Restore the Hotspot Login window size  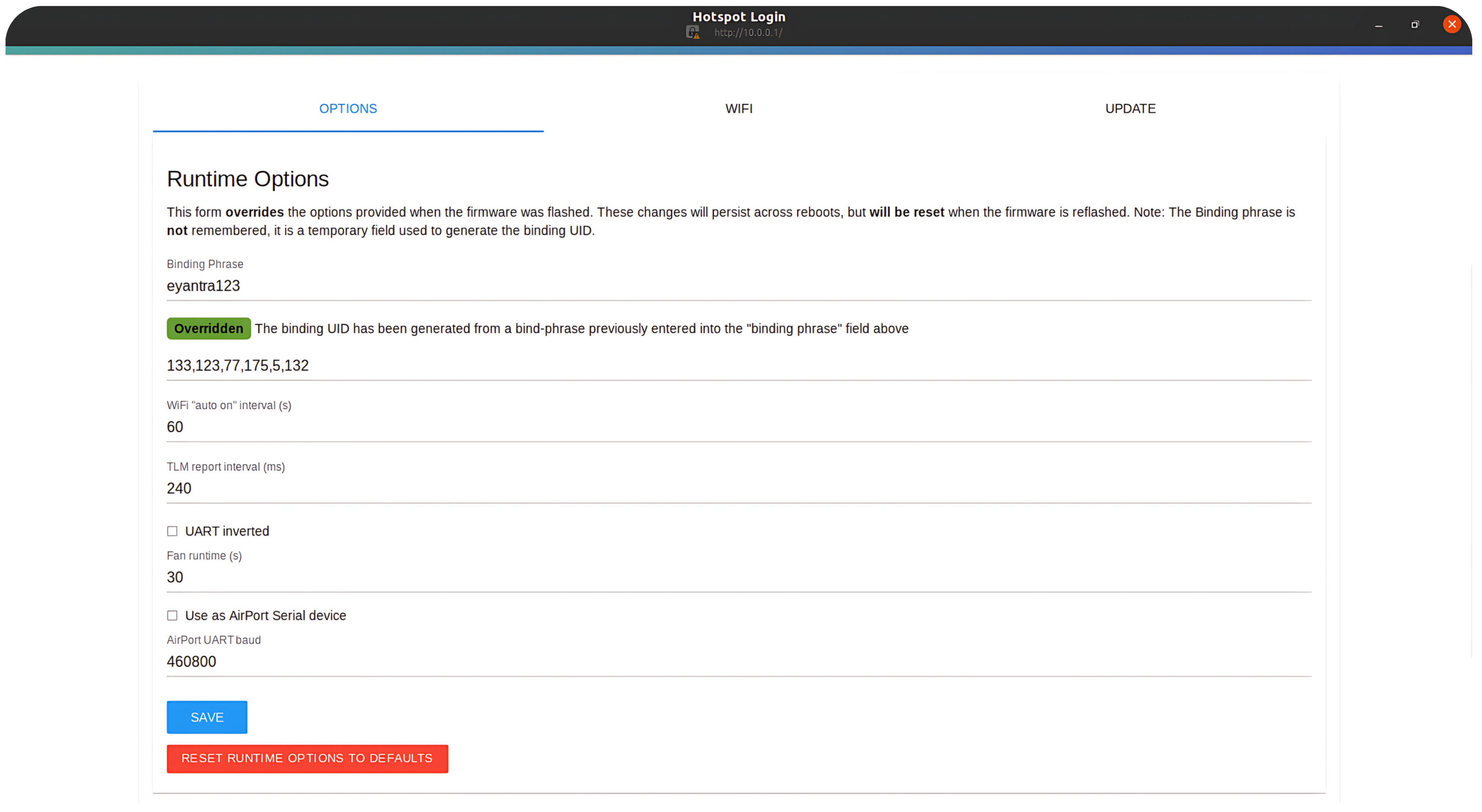pos(1415,25)
